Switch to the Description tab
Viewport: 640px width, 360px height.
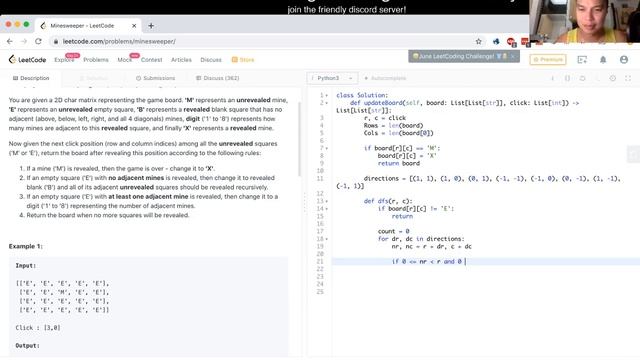pyautogui.click(x=31, y=78)
